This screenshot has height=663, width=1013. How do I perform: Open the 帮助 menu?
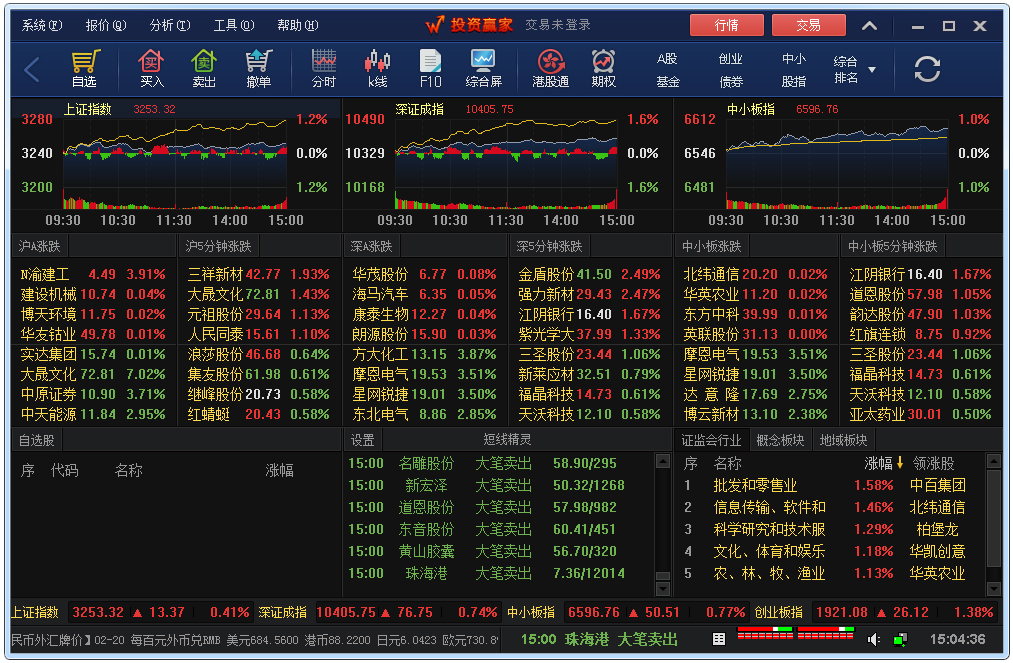click(298, 25)
